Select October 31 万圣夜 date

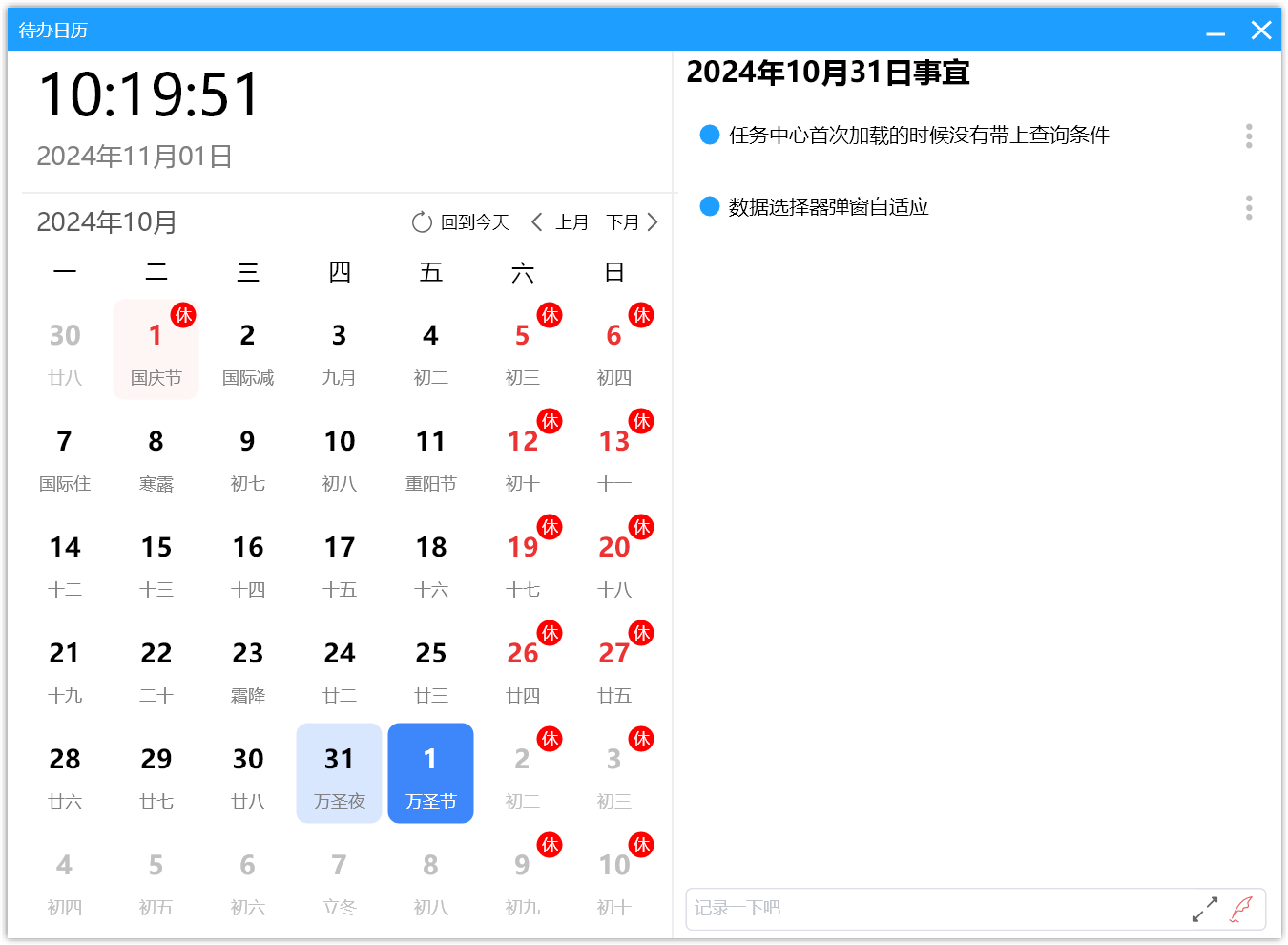pos(340,773)
